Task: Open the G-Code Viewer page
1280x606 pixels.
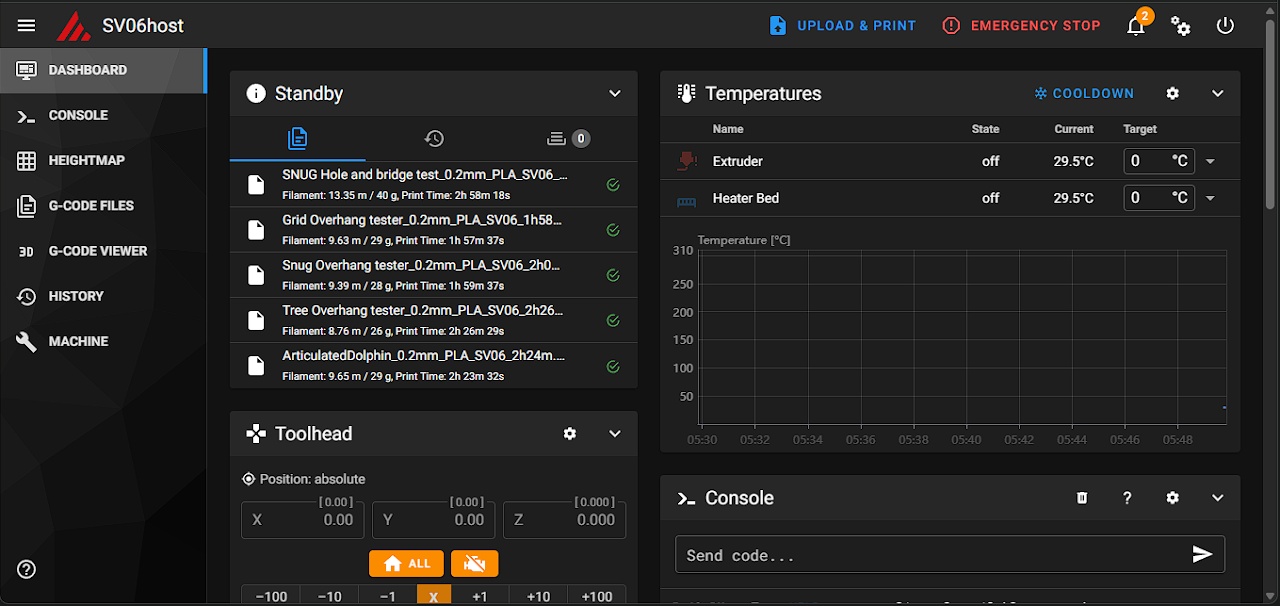Action: pos(103,251)
